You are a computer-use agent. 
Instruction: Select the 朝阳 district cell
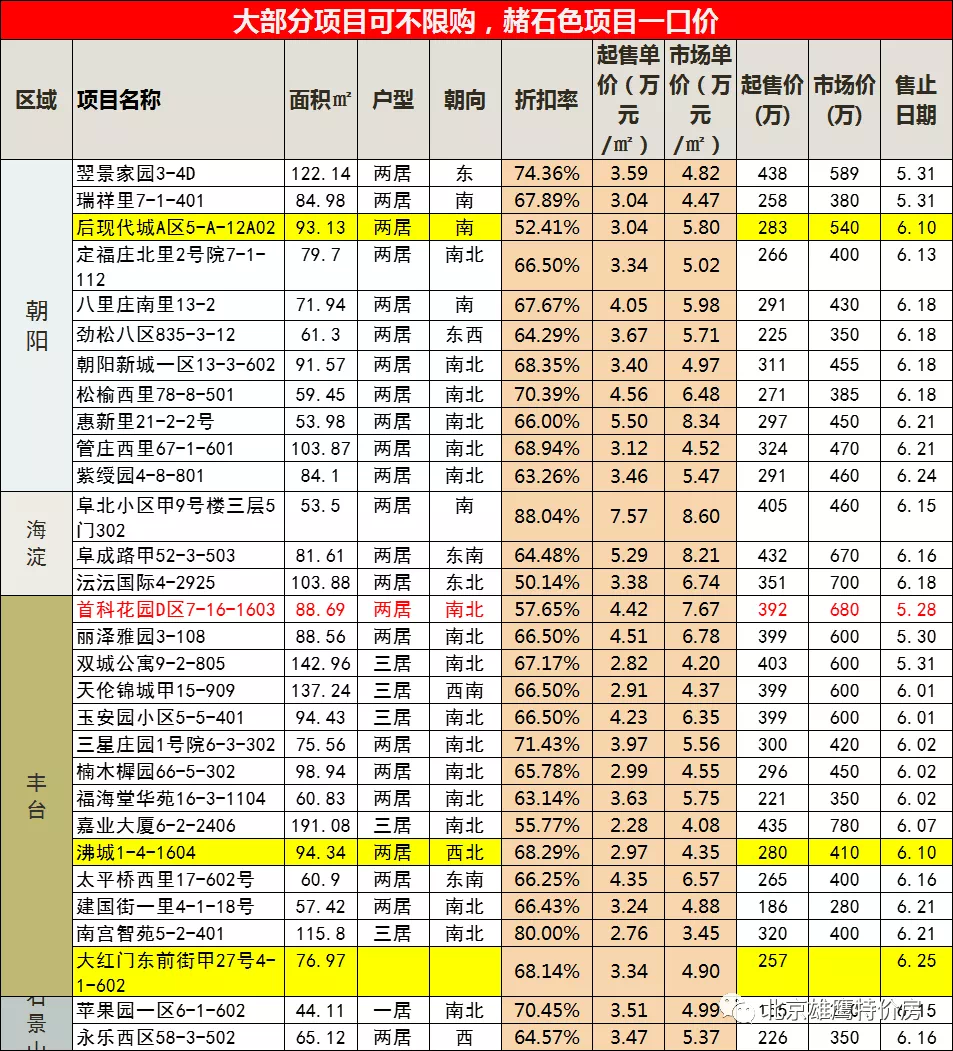pos(36,325)
